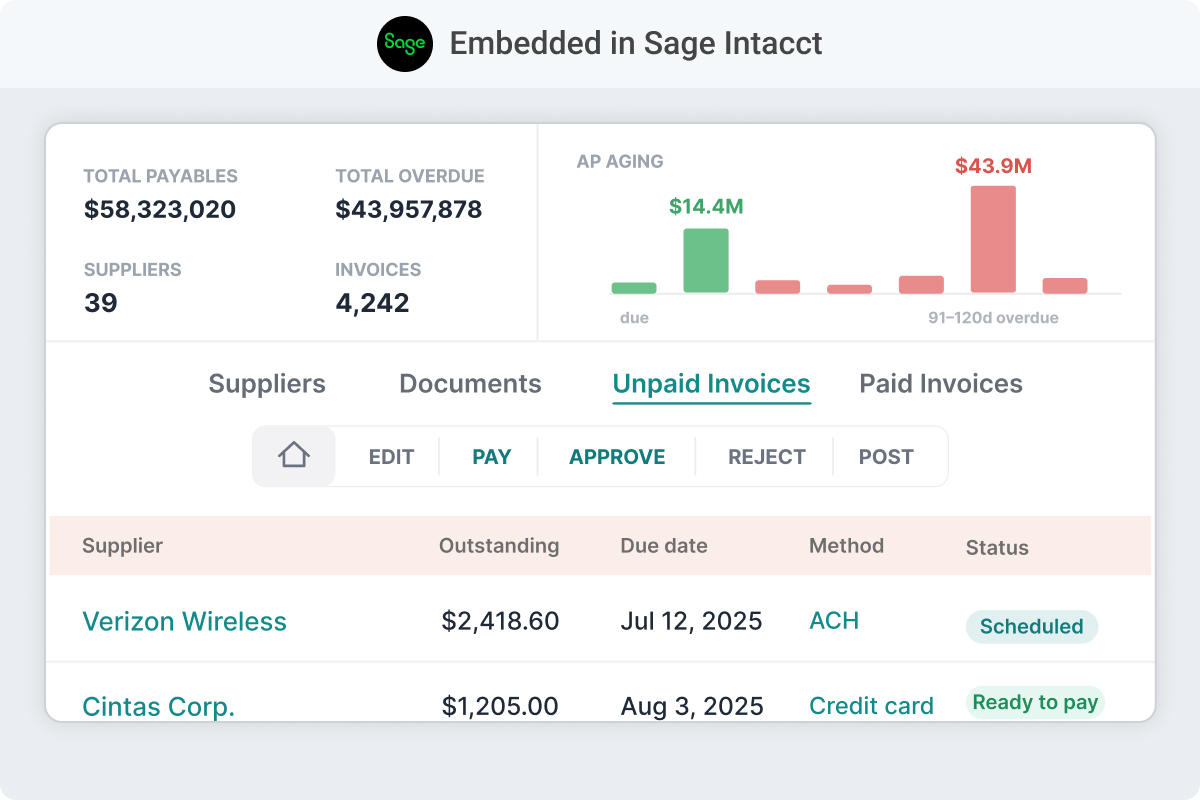Click the Scheduled status badge
This screenshot has height=800, width=1200.
[x=1031, y=627]
